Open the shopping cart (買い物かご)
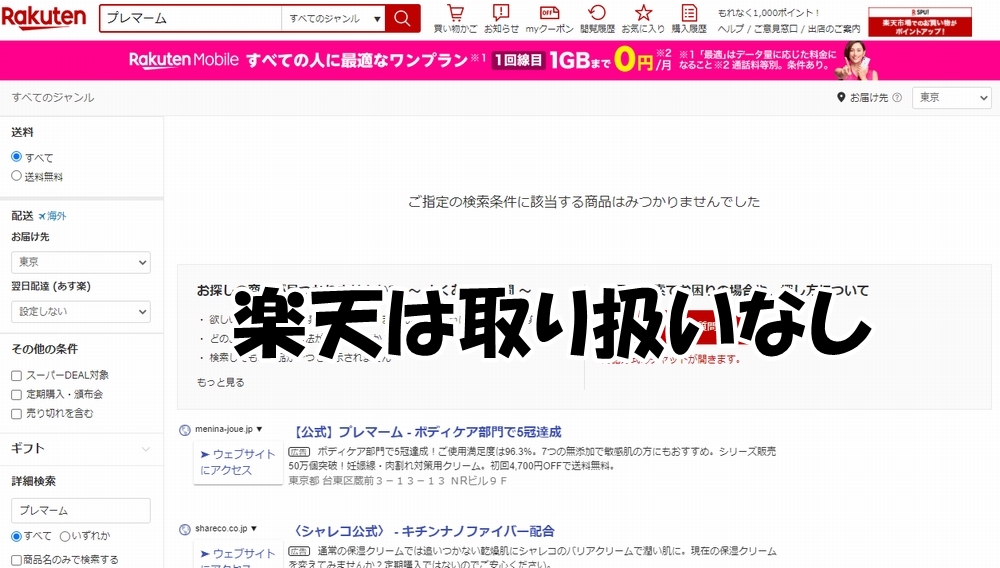Viewport: 1000px width, 568px height. coord(455,19)
